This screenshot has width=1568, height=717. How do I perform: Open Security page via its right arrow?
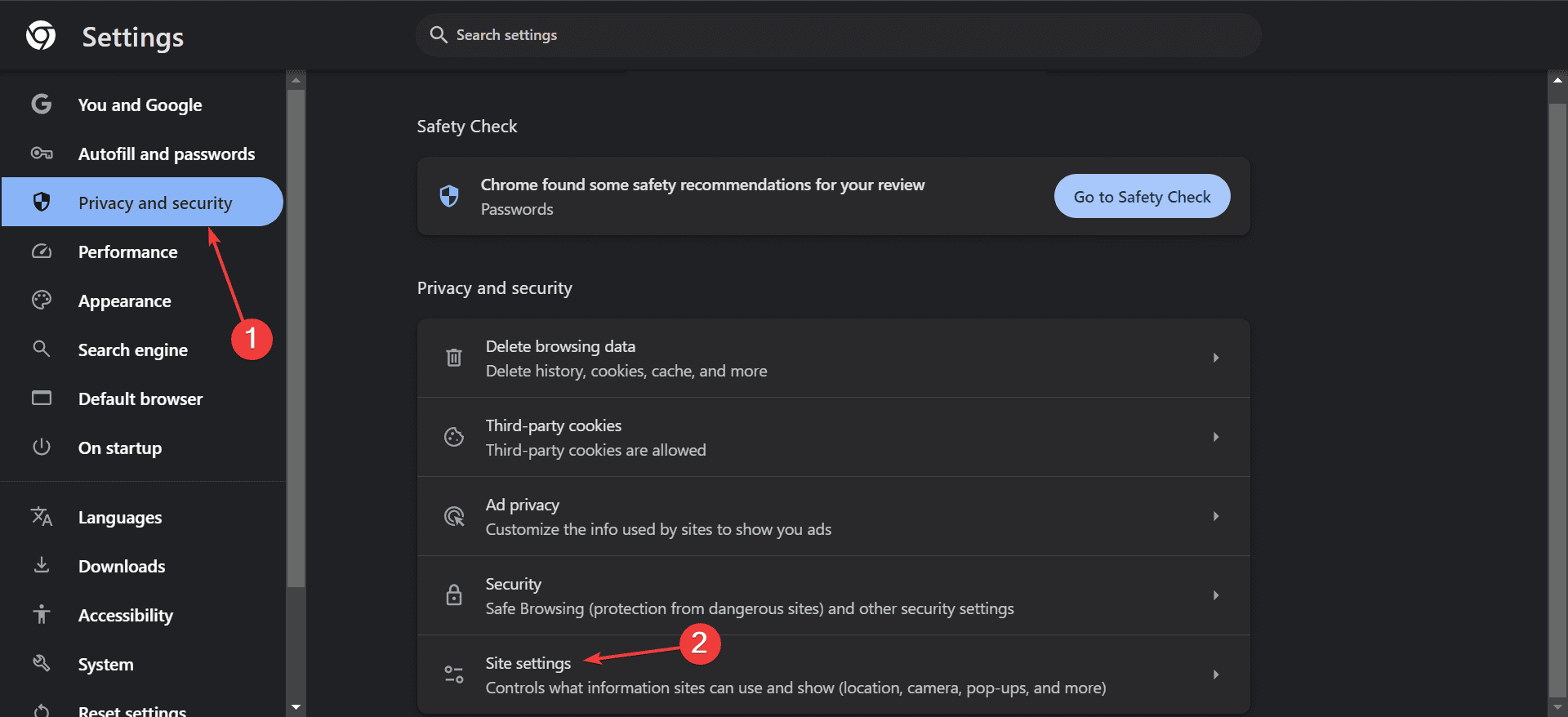tap(1216, 595)
